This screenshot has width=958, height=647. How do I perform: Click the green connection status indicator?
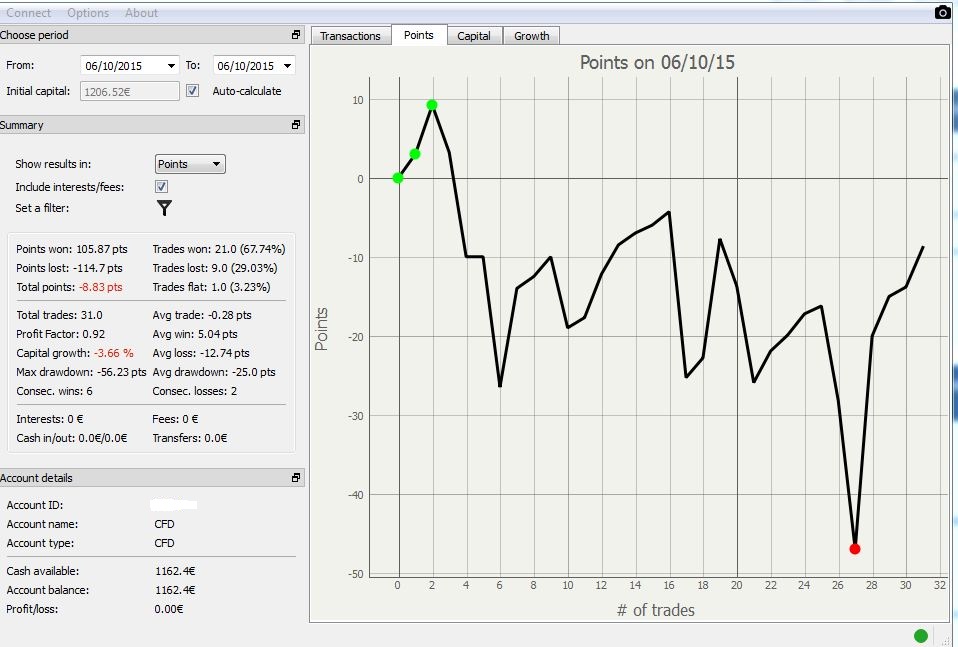click(x=921, y=635)
